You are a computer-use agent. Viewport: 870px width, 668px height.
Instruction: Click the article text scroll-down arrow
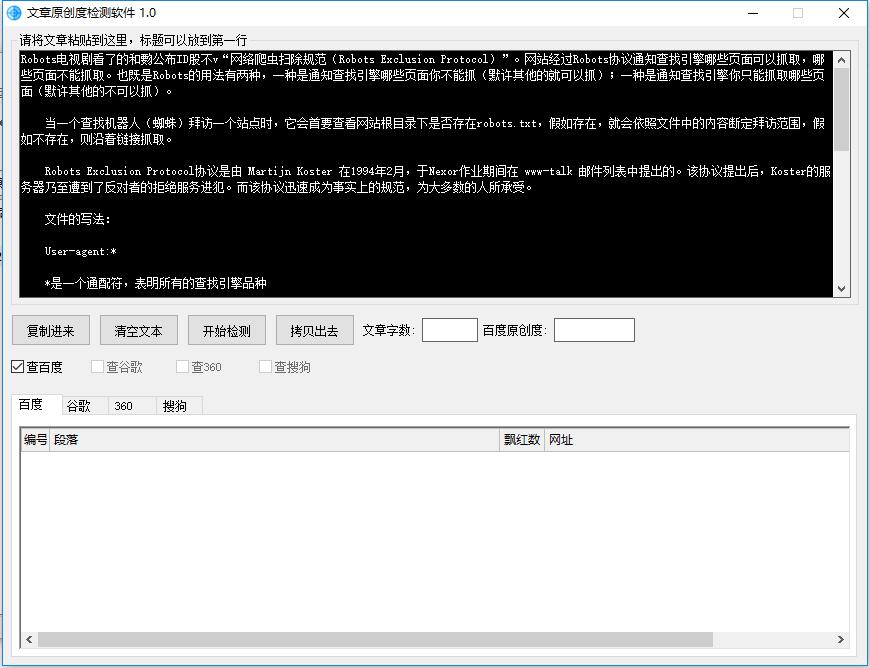(x=841, y=289)
